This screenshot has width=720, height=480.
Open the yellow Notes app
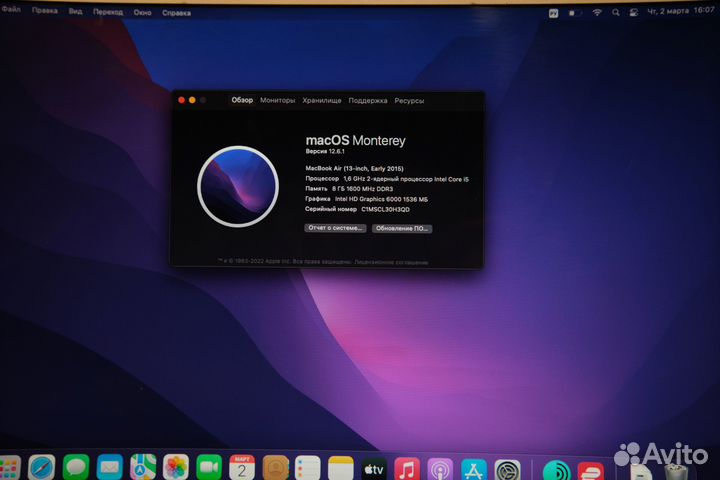coord(341,468)
